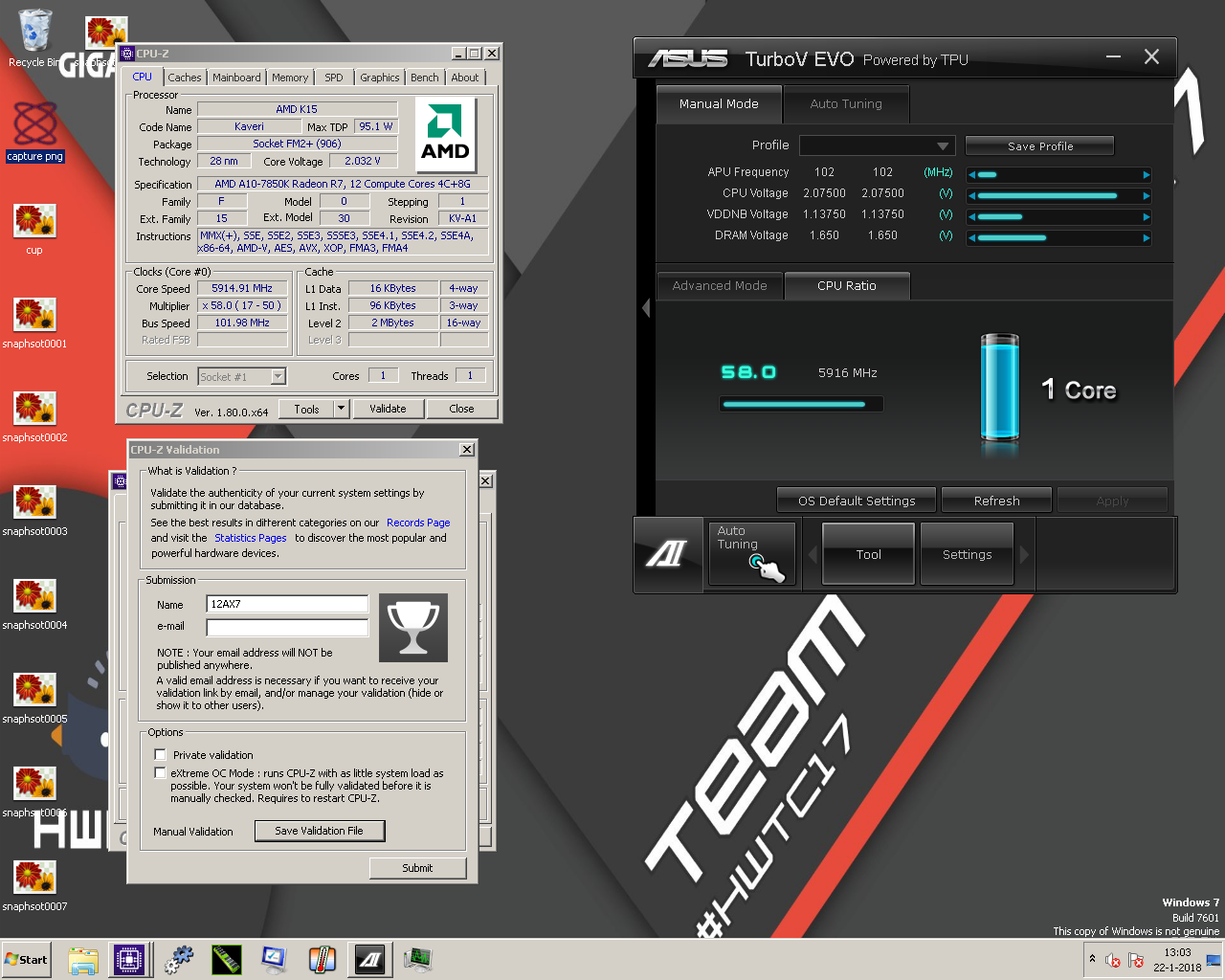The height and width of the screenshot is (980, 1225).
Task: Click the muted volume tray icon
Action: tap(1113, 960)
